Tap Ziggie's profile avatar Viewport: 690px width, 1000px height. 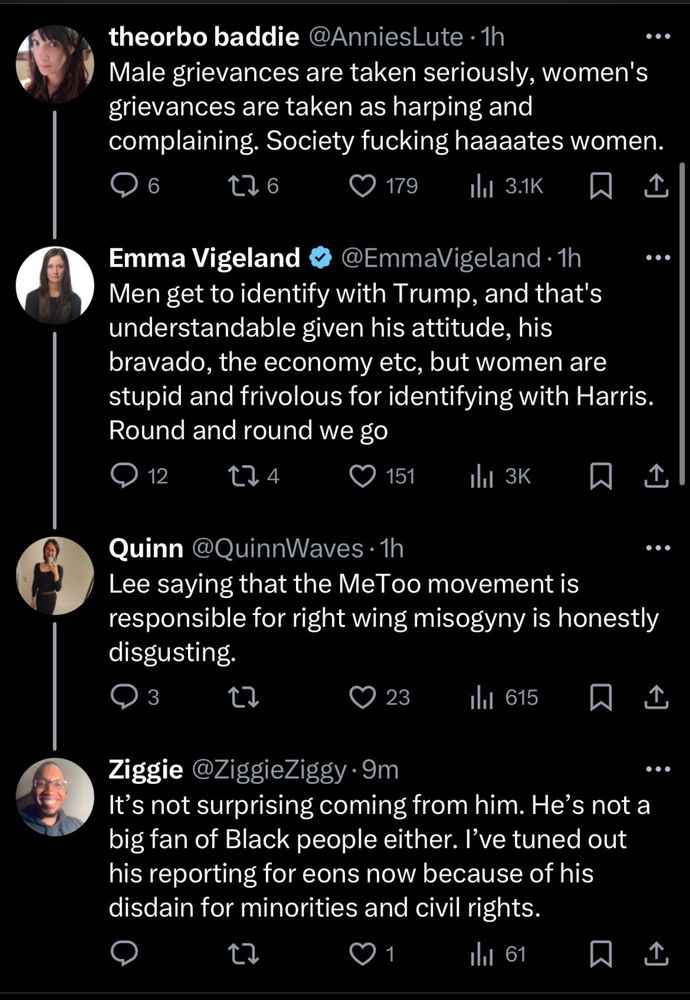click(55, 796)
